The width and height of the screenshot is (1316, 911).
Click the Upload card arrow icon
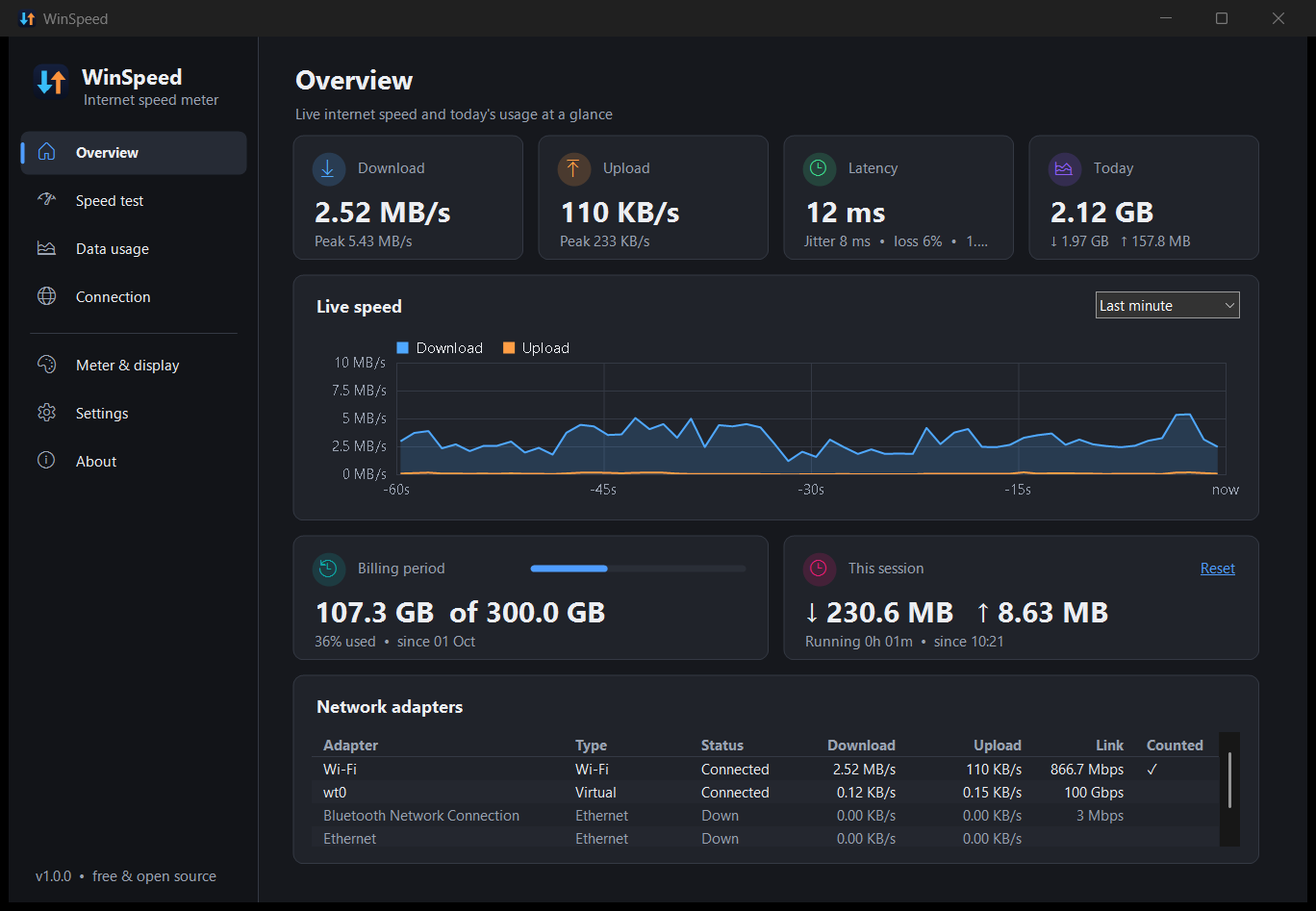click(x=574, y=168)
